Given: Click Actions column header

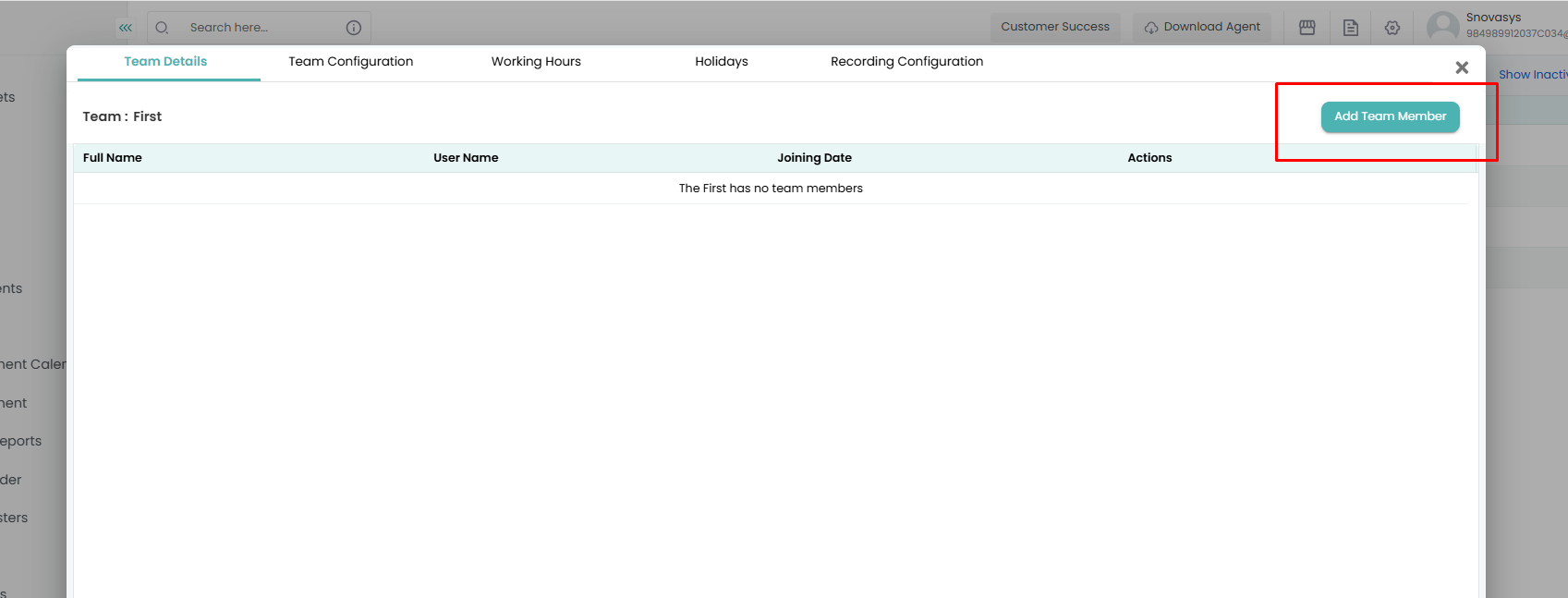Looking at the screenshot, I should click(1149, 158).
